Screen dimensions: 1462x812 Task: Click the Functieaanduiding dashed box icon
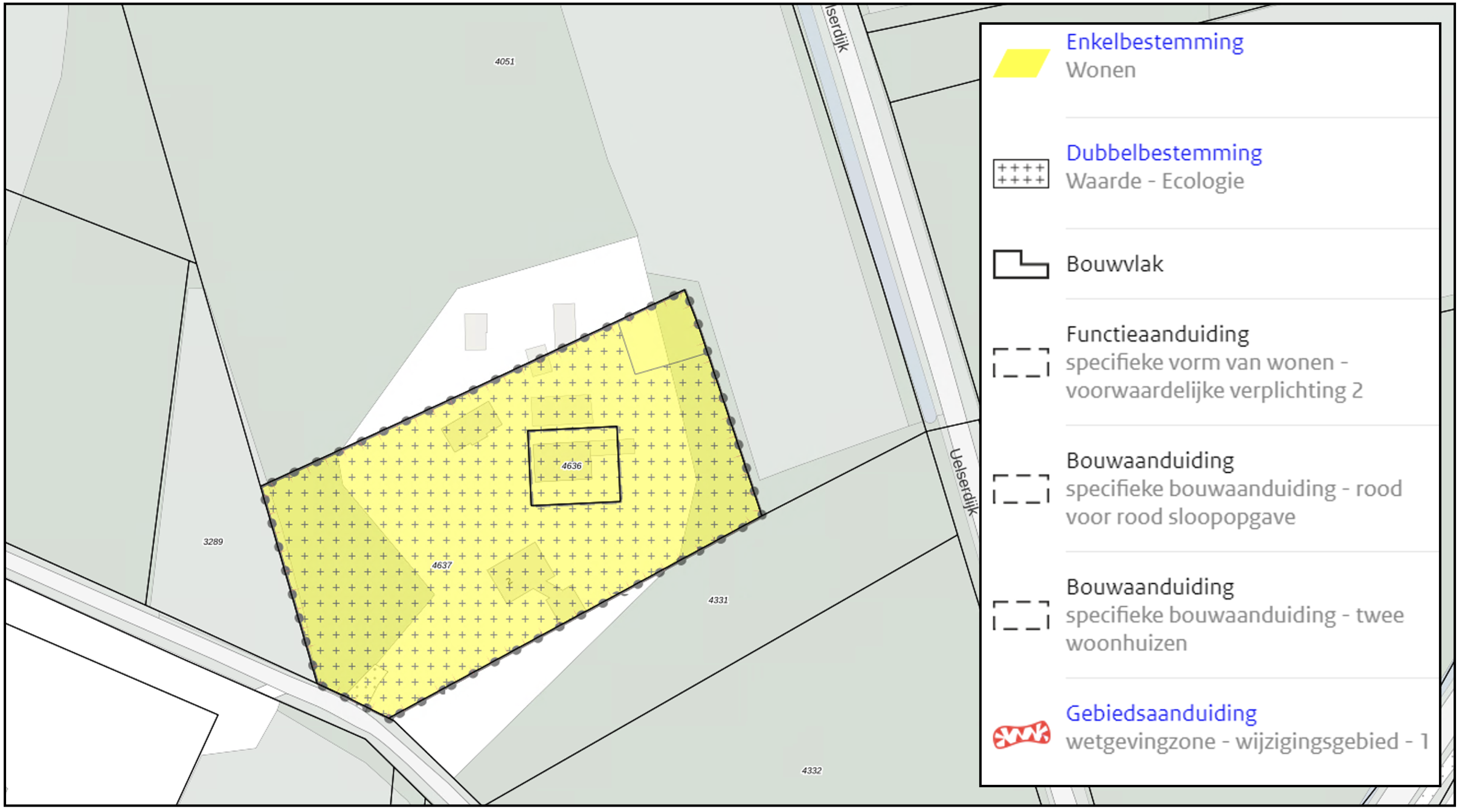pyautogui.click(x=1021, y=362)
